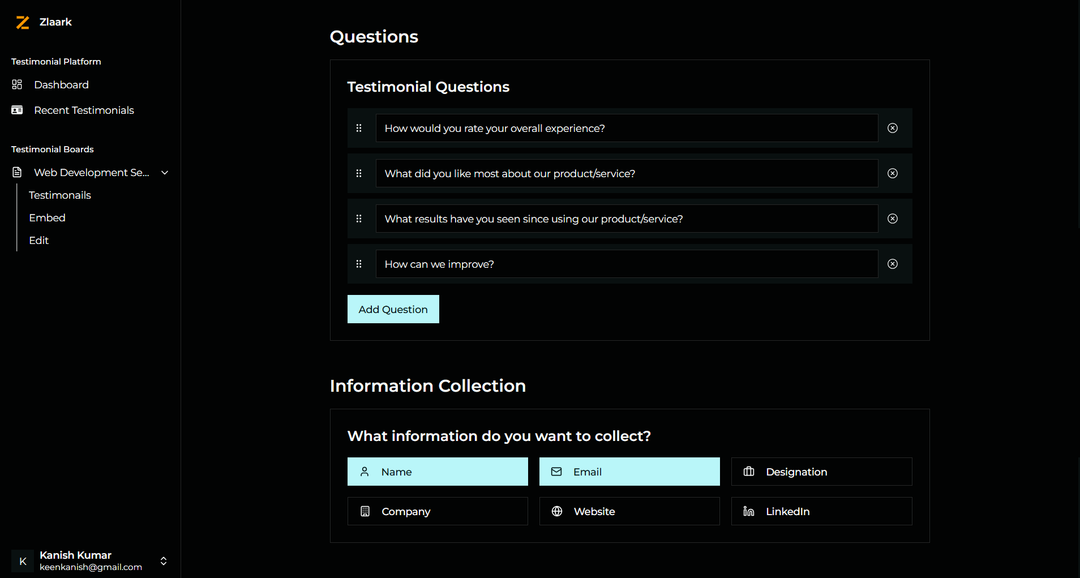Open the Testimonails board page
The width and height of the screenshot is (1080, 578).
[x=59, y=195]
